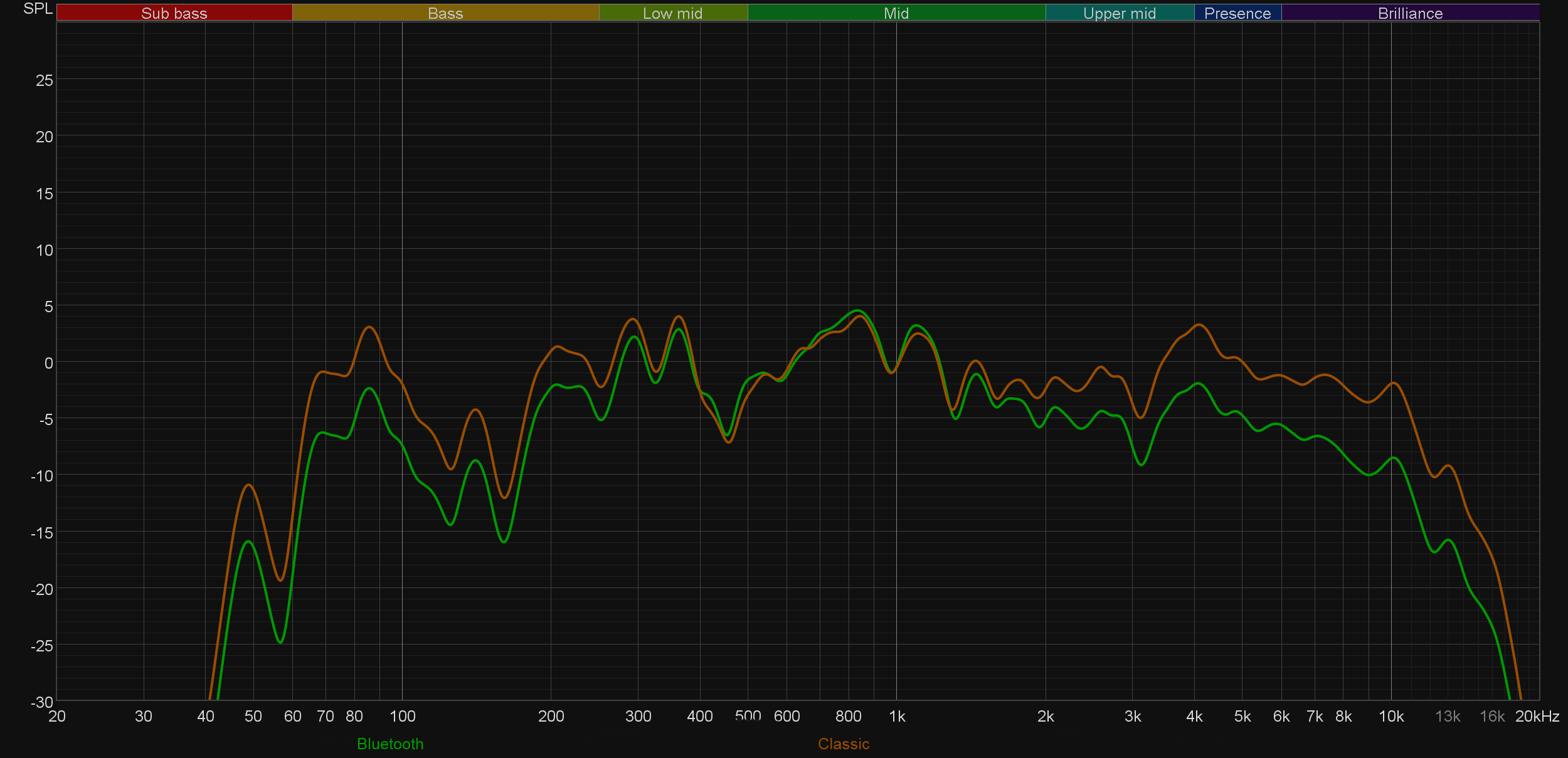The width and height of the screenshot is (1568, 758).
Task: Click the green Bluetooth legend label
Action: coord(390,744)
